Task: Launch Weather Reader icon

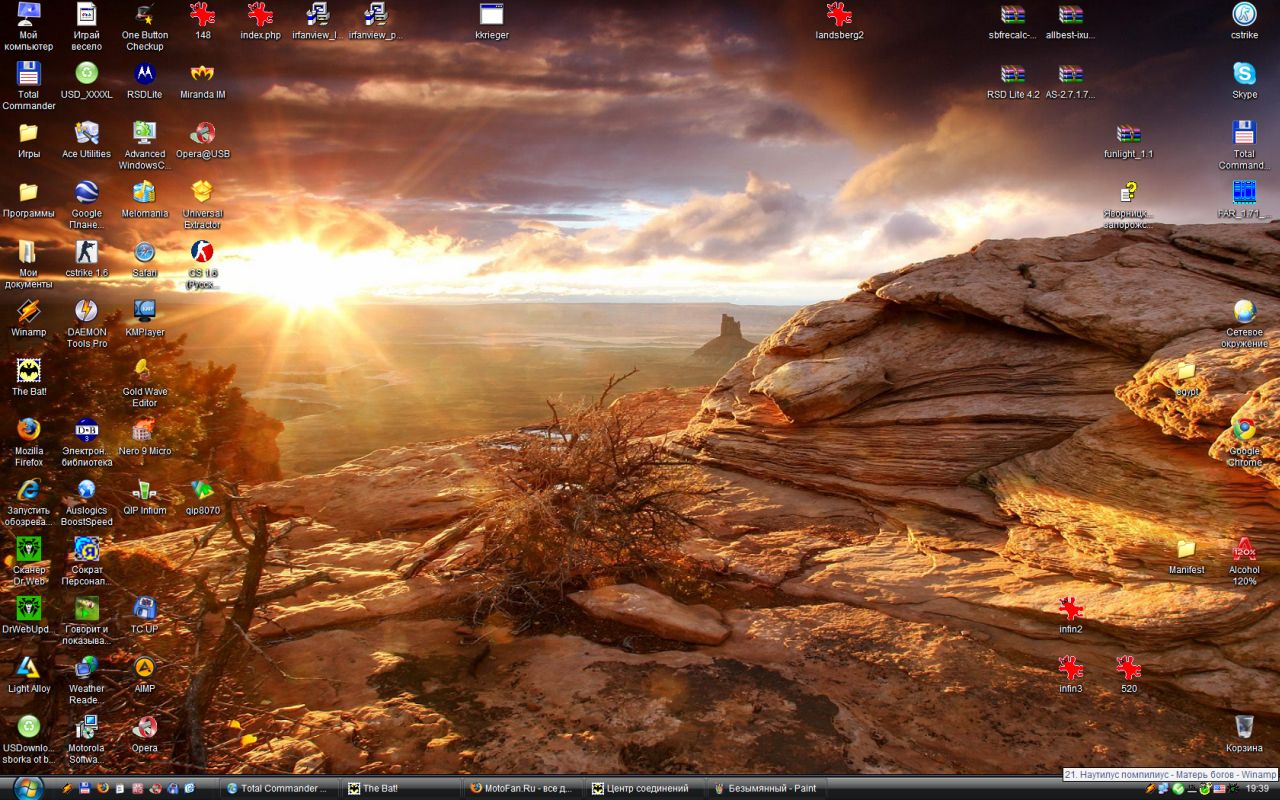Action: tap(87, 680)
